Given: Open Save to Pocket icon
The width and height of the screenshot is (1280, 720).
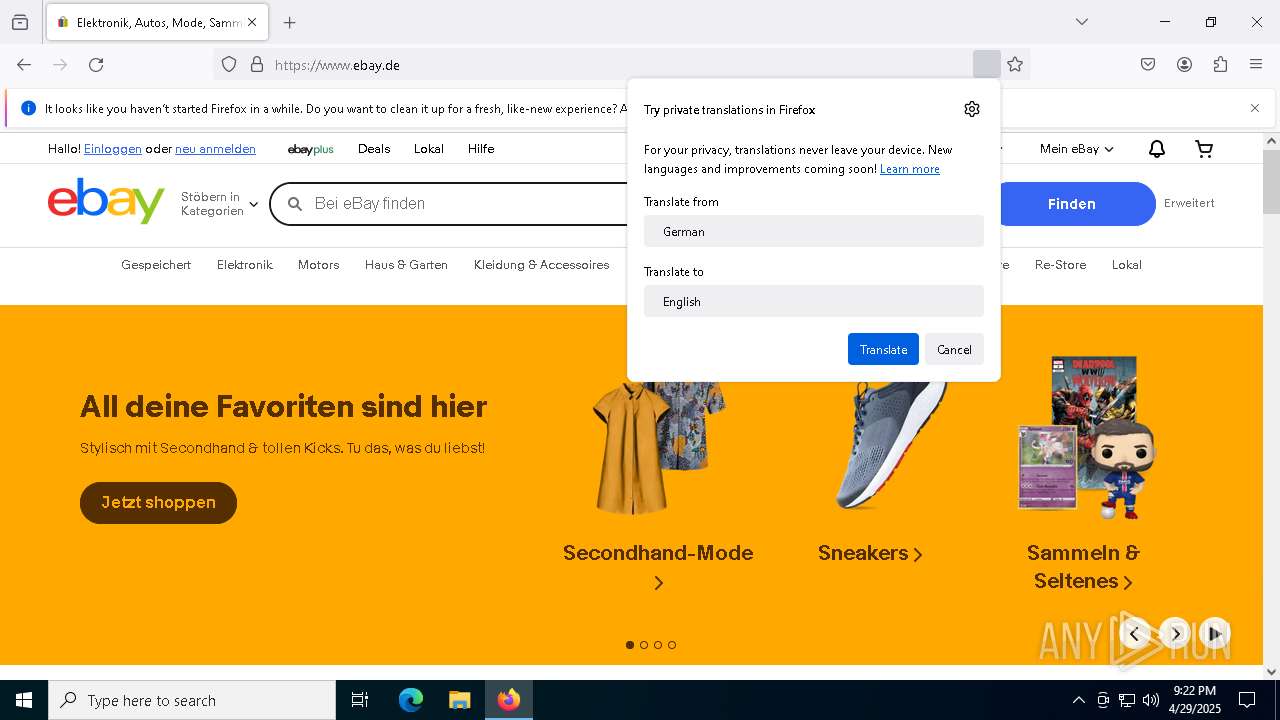Looking at the screenshot, I should point(1148,65).
